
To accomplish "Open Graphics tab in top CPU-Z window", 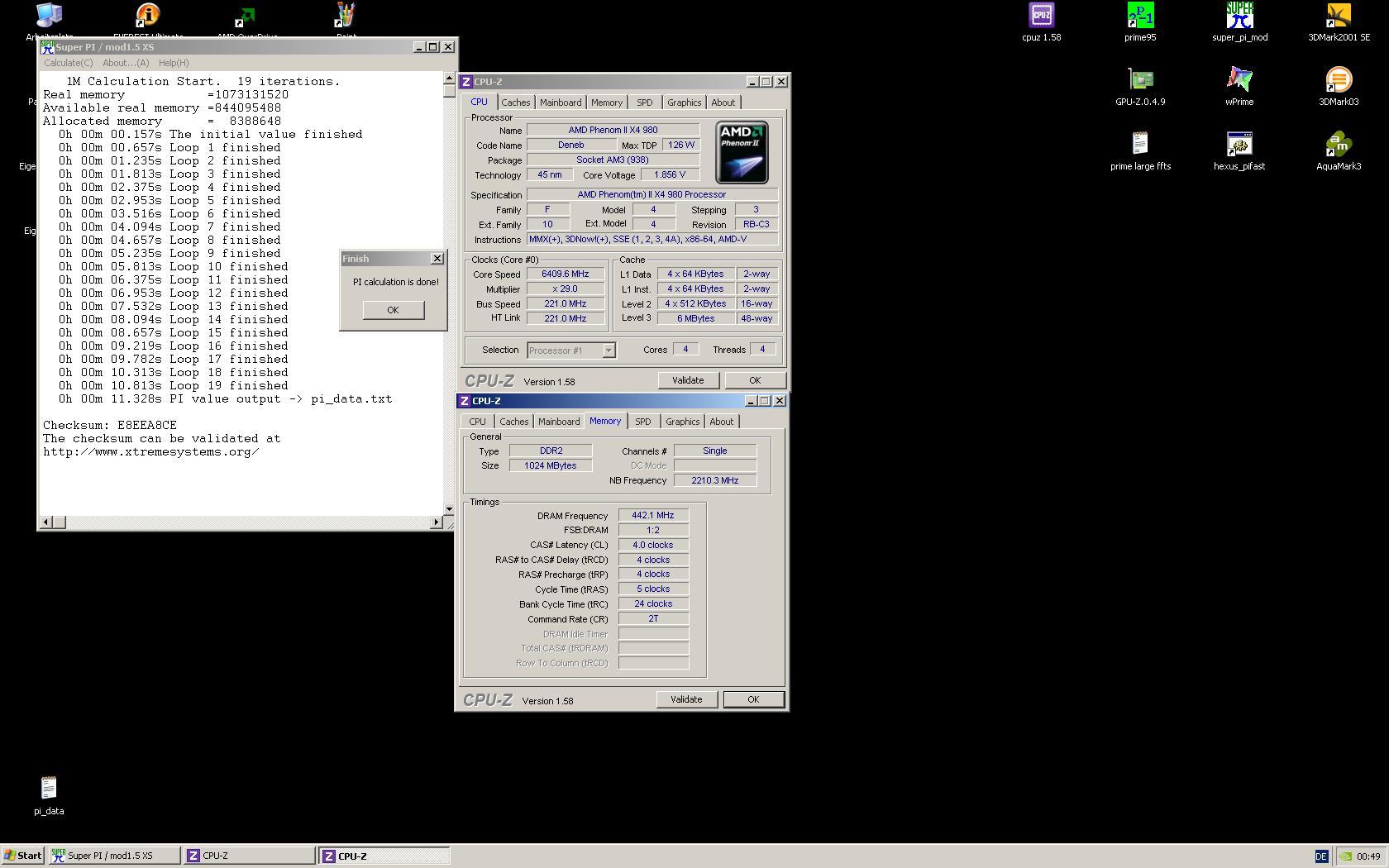I will tap(685, 103).
